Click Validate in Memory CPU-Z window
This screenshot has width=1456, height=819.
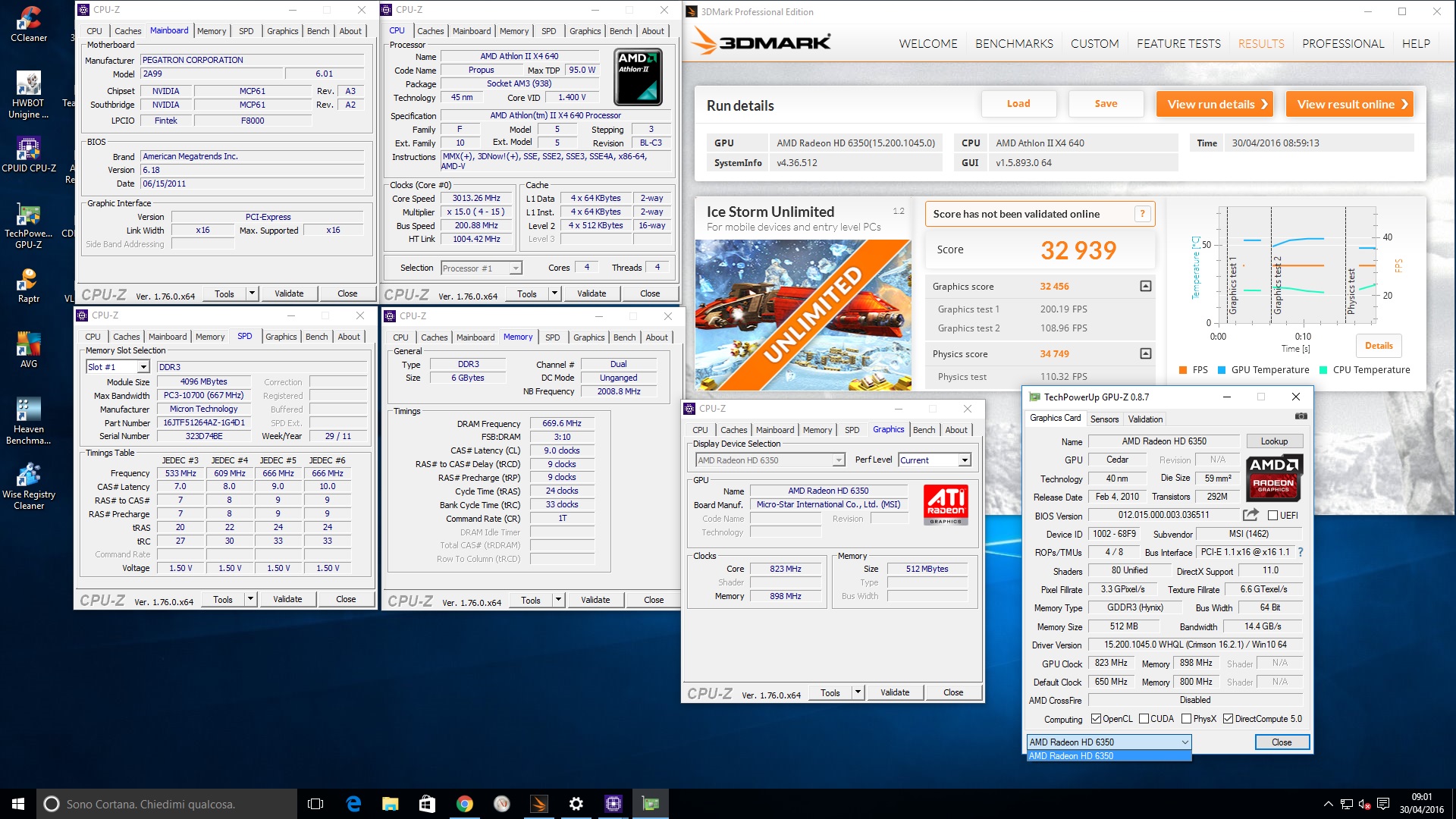pyautogui.click(x=595, y=600)
